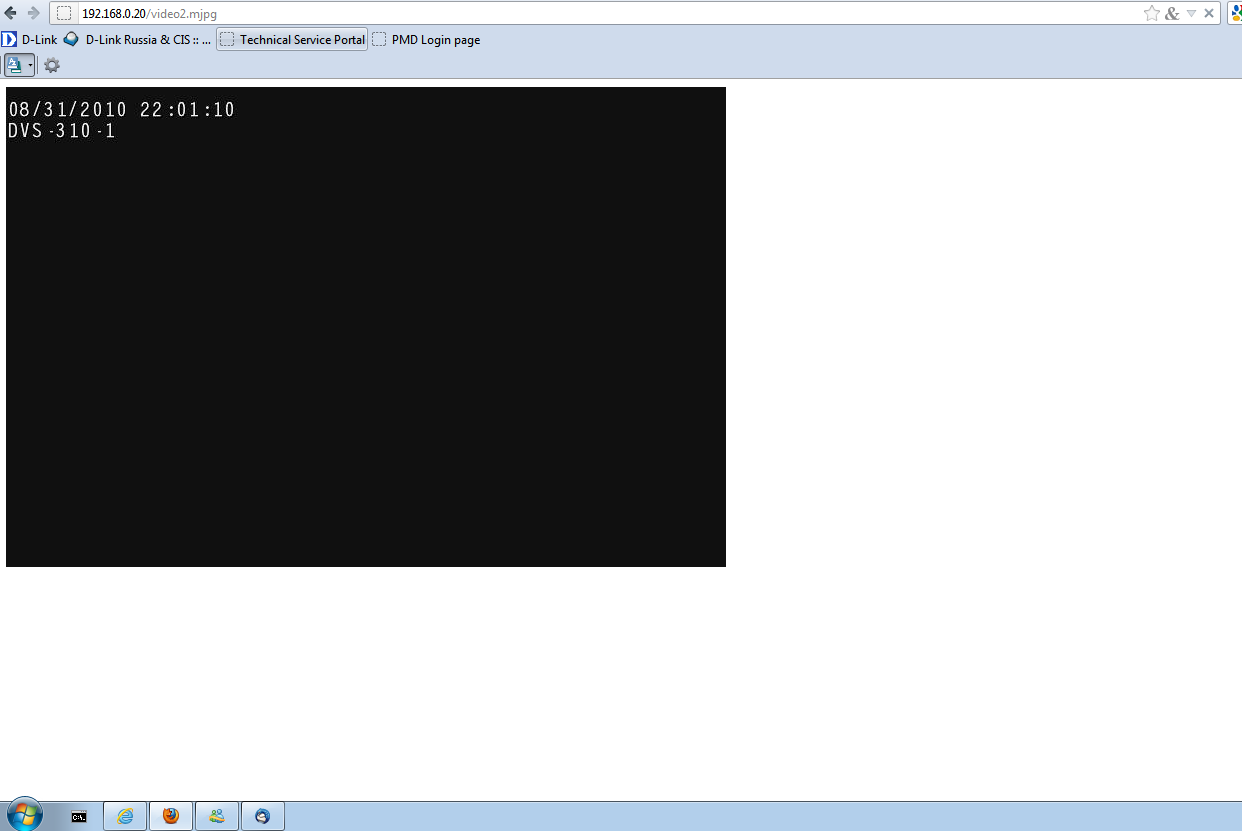
Task: Open the Windows Start menu
Action: pyautogui.click(x=24, y=815)
